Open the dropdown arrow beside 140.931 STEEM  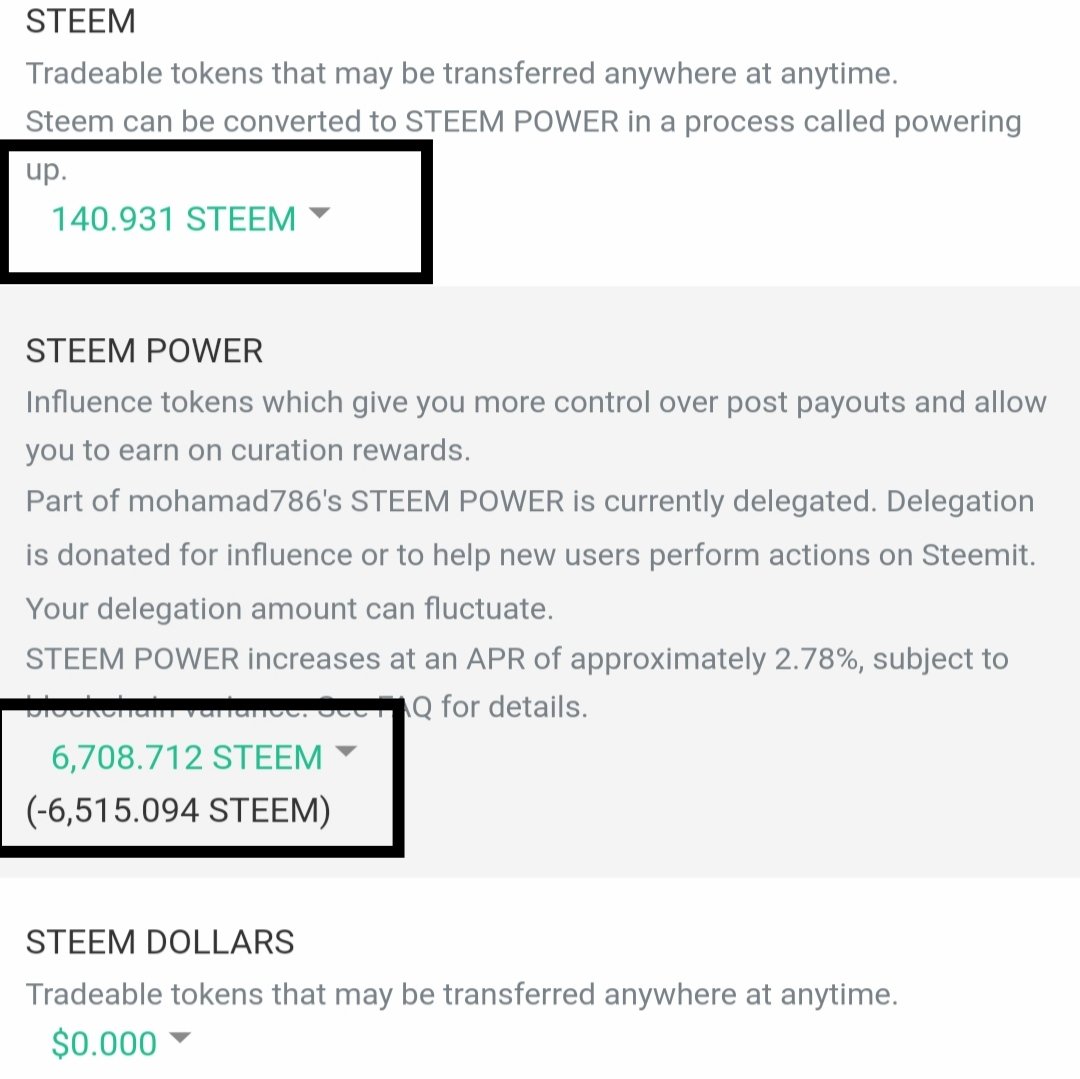(319, 213)
